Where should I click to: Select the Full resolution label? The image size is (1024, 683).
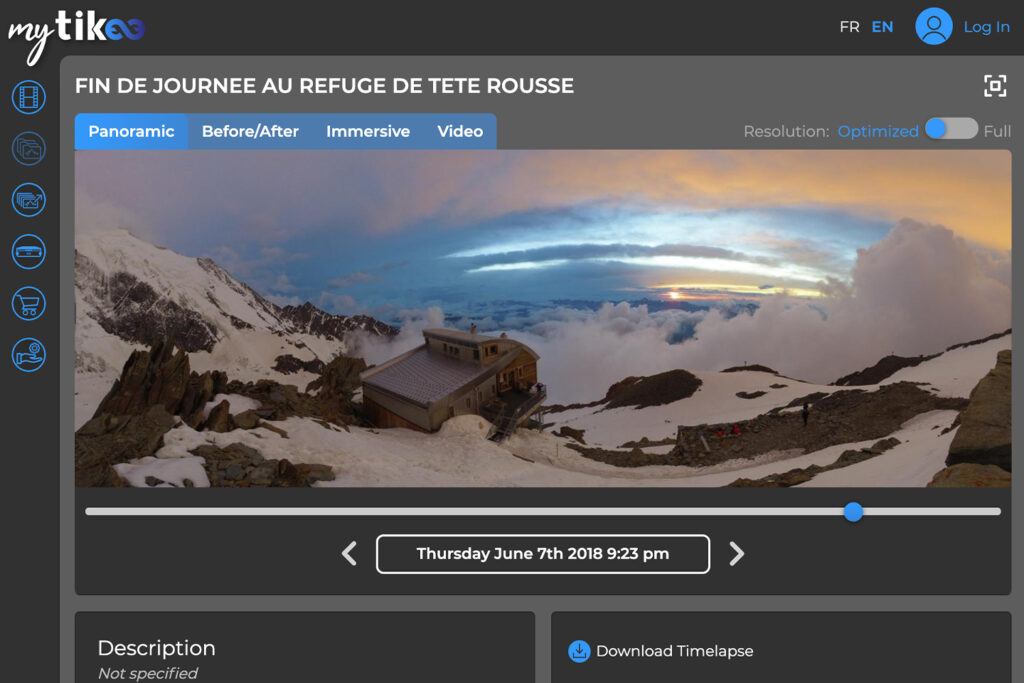[x=997, y=131]
